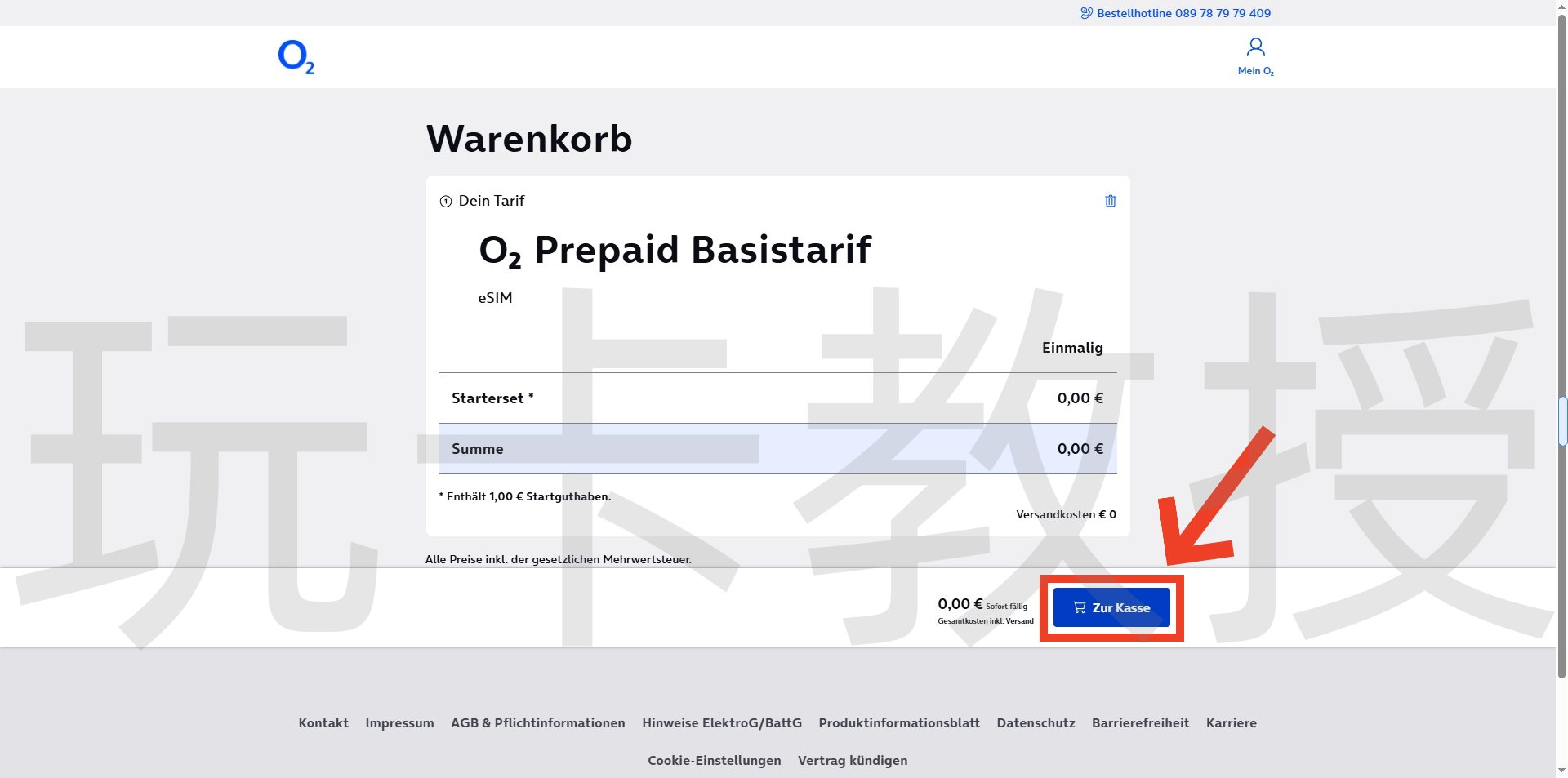
Task: Open the Barrierefreiheit link
Action: [1140, 722]
